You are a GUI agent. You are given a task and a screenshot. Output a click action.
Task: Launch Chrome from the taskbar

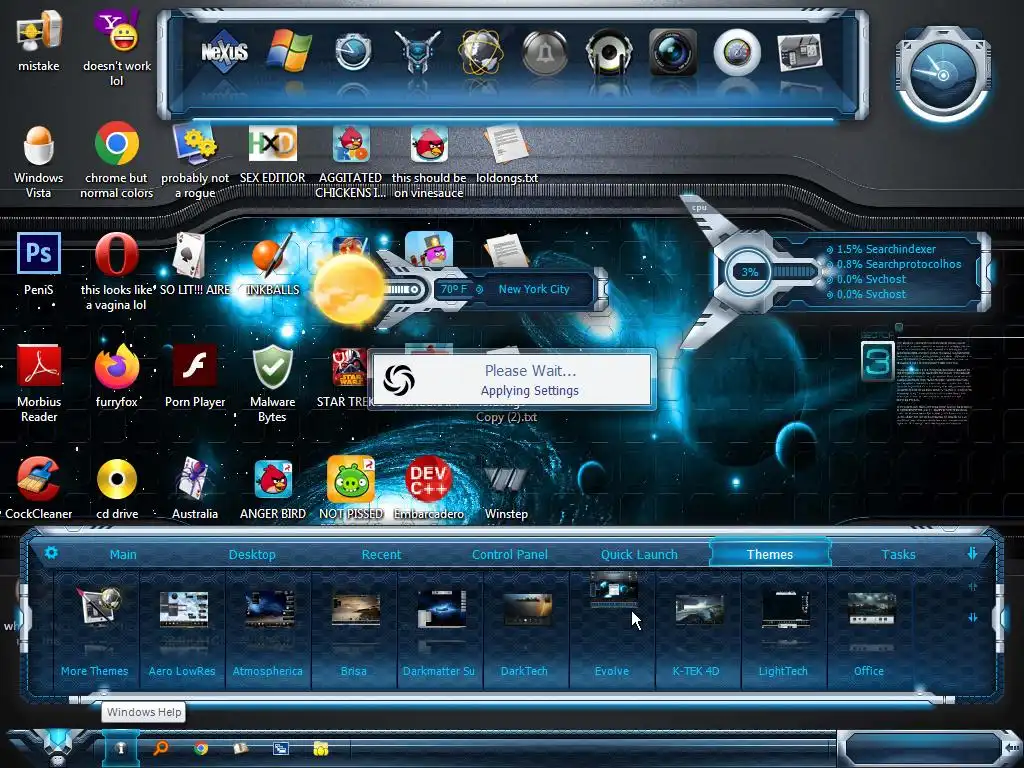201,748
